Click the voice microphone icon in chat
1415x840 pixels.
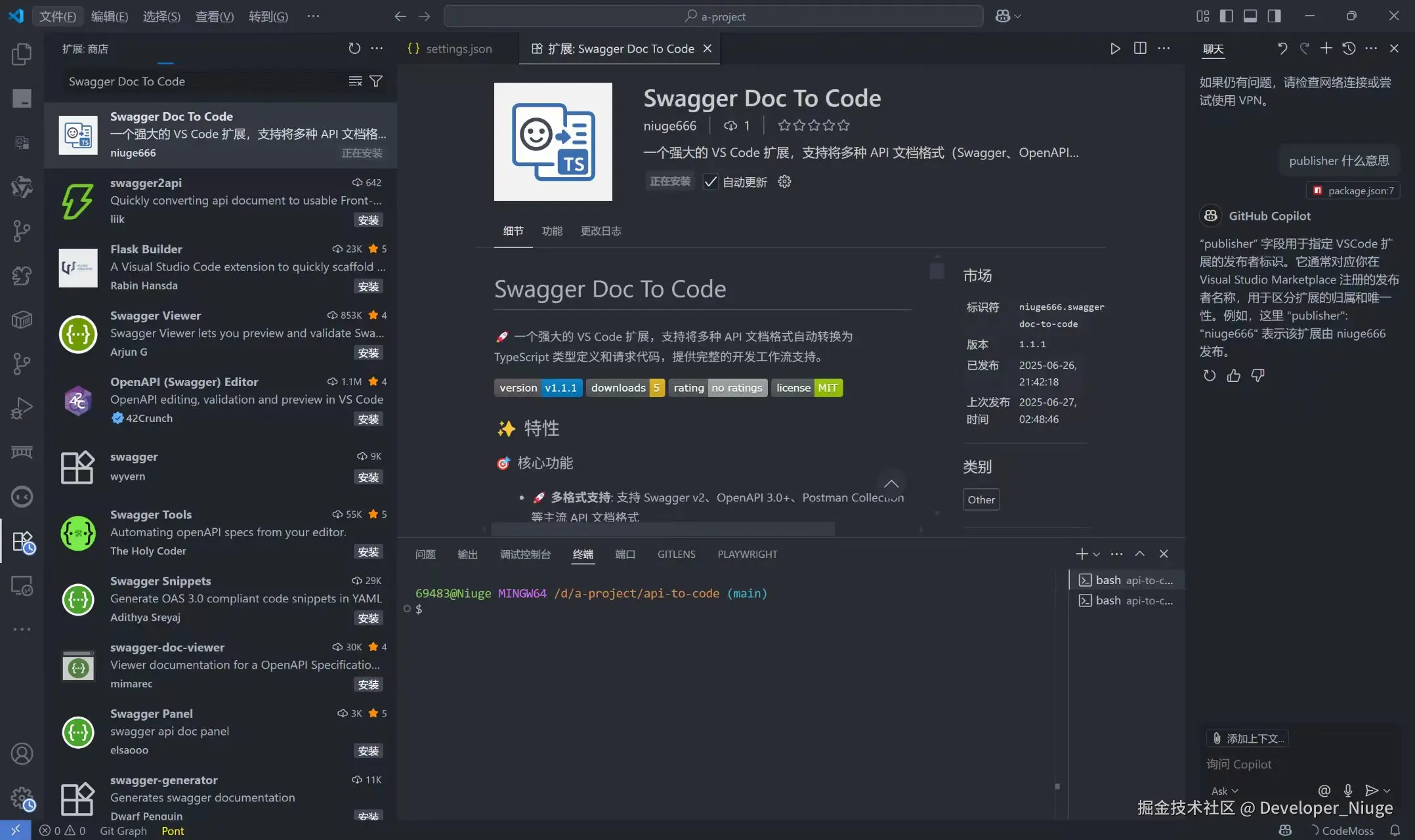coord(1347,791)
